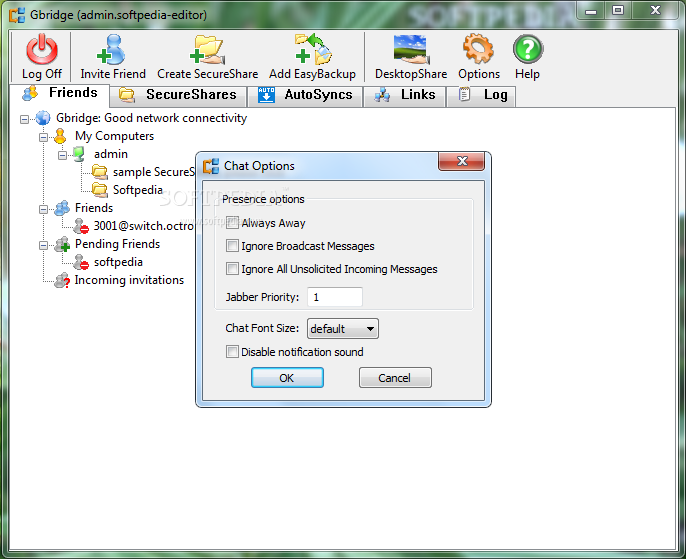Select Gbridge: Good network connectivity text

pyautogui.click(x=151, y=118)
